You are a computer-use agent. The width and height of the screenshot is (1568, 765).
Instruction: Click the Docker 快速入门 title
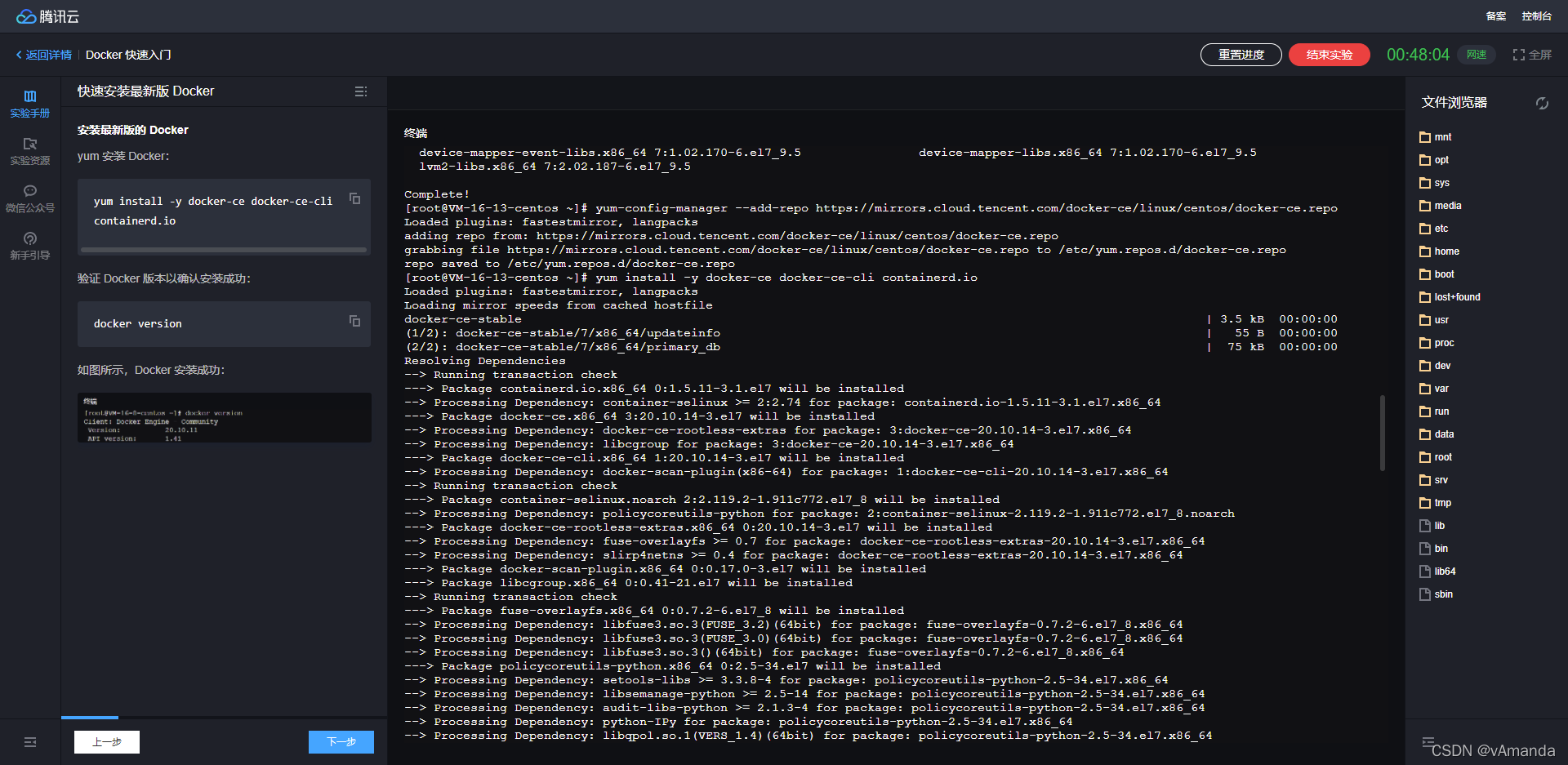coord(128,55)
